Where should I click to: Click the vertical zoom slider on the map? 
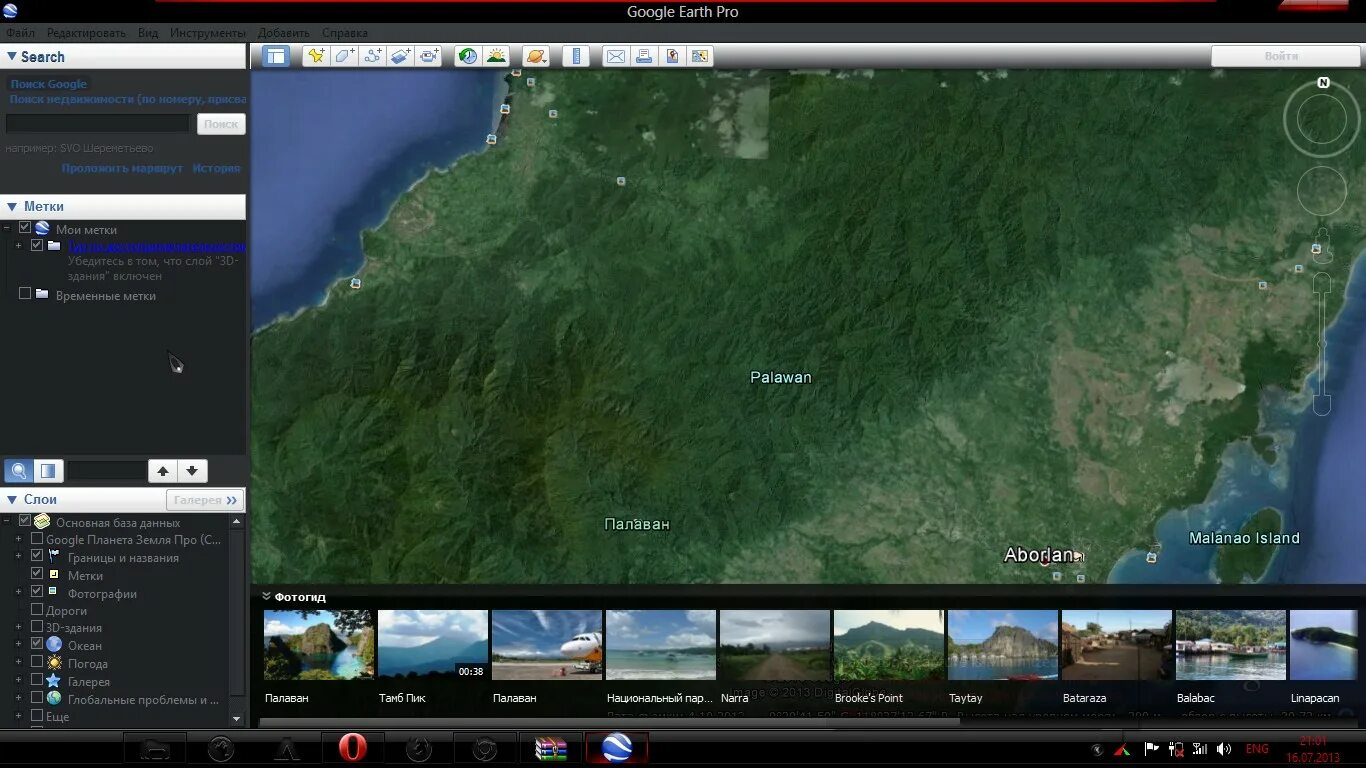coord(1322,343)
